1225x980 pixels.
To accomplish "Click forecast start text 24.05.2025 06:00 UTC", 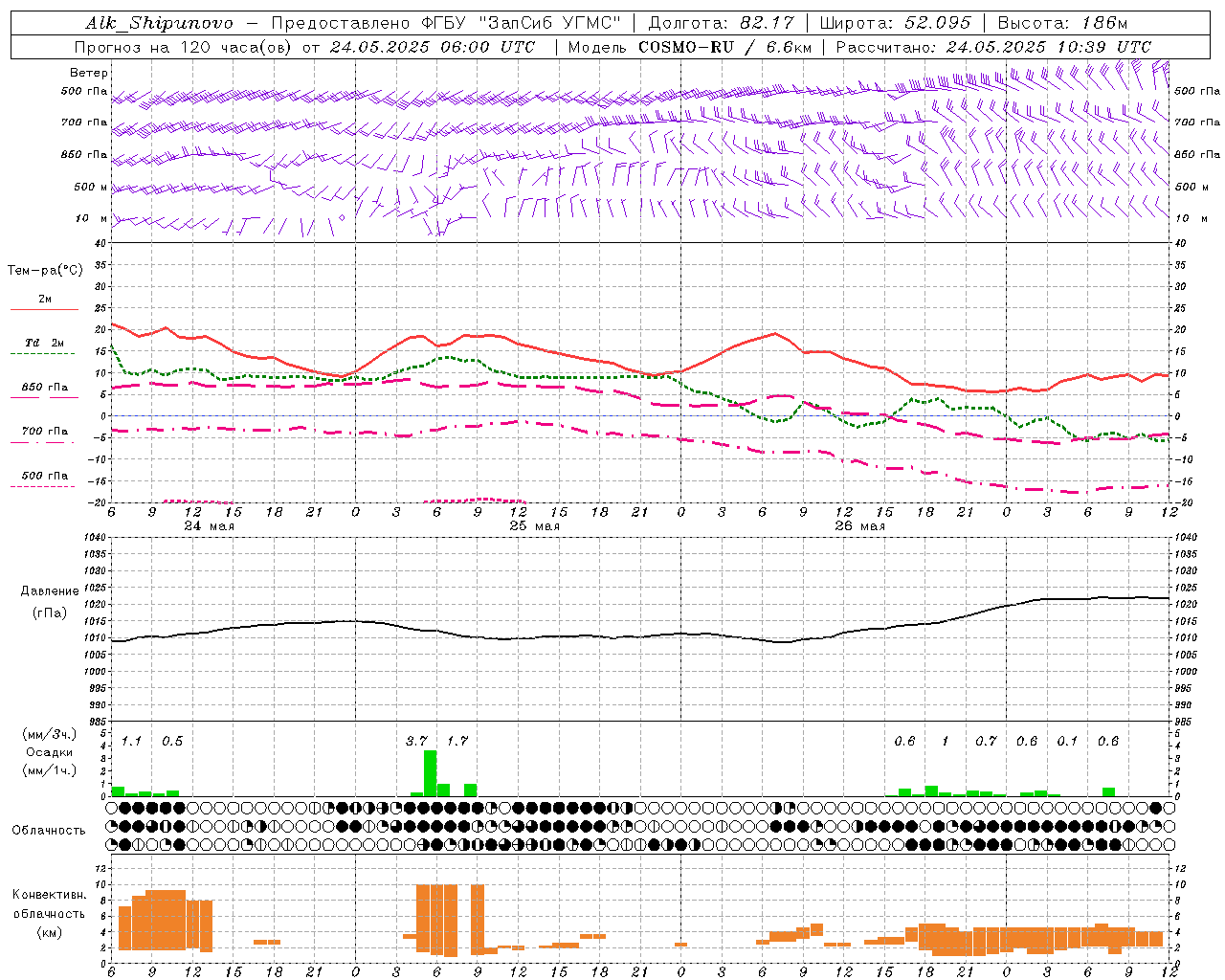I will click(x=433, y=47).
